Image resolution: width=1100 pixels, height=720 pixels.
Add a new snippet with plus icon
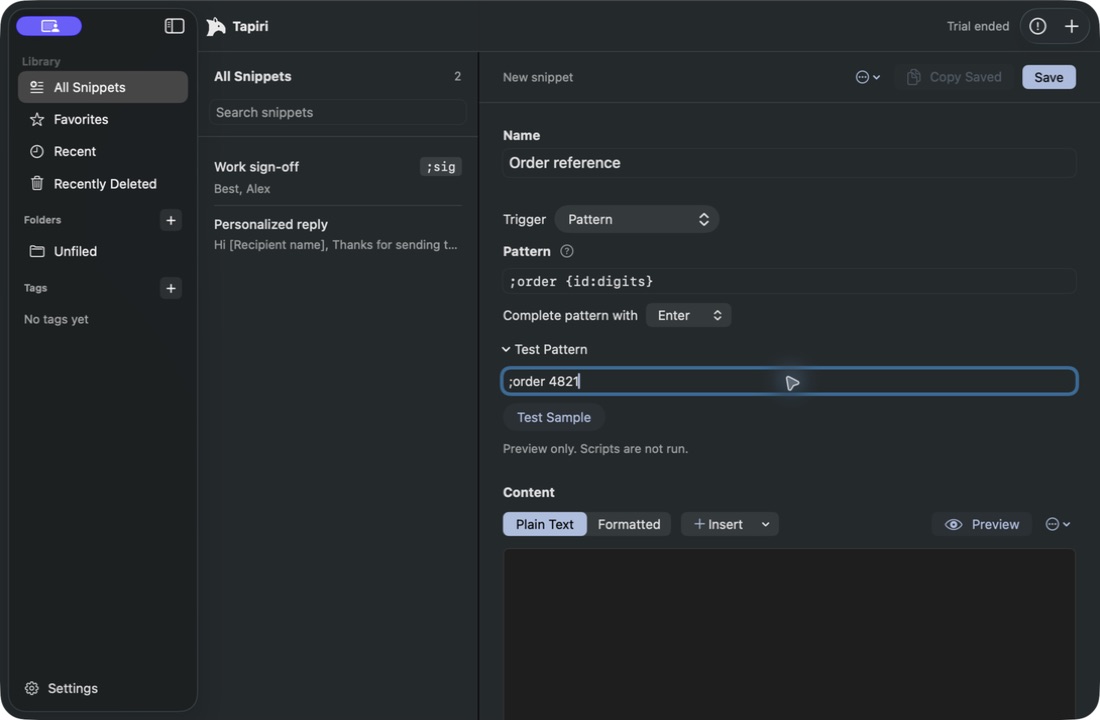1071,26
